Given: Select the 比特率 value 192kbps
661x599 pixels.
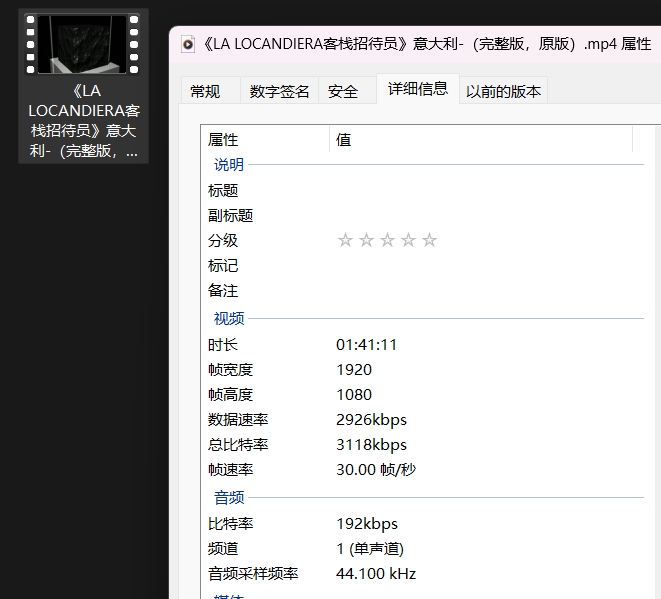Looking at the screenshot, I should (367, 524).
